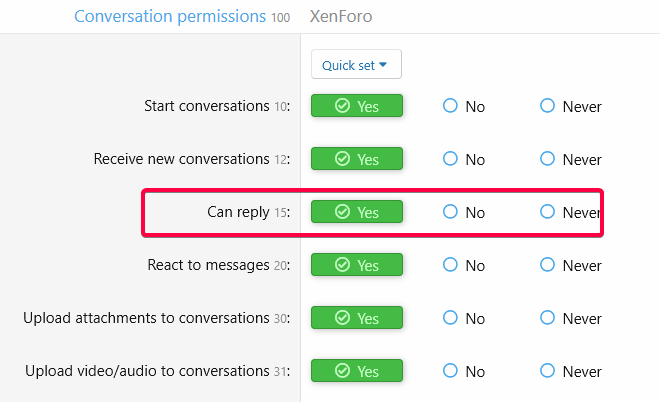
Task: Set Upload attachments to conversations to Never
Action: tap(547, 318)
